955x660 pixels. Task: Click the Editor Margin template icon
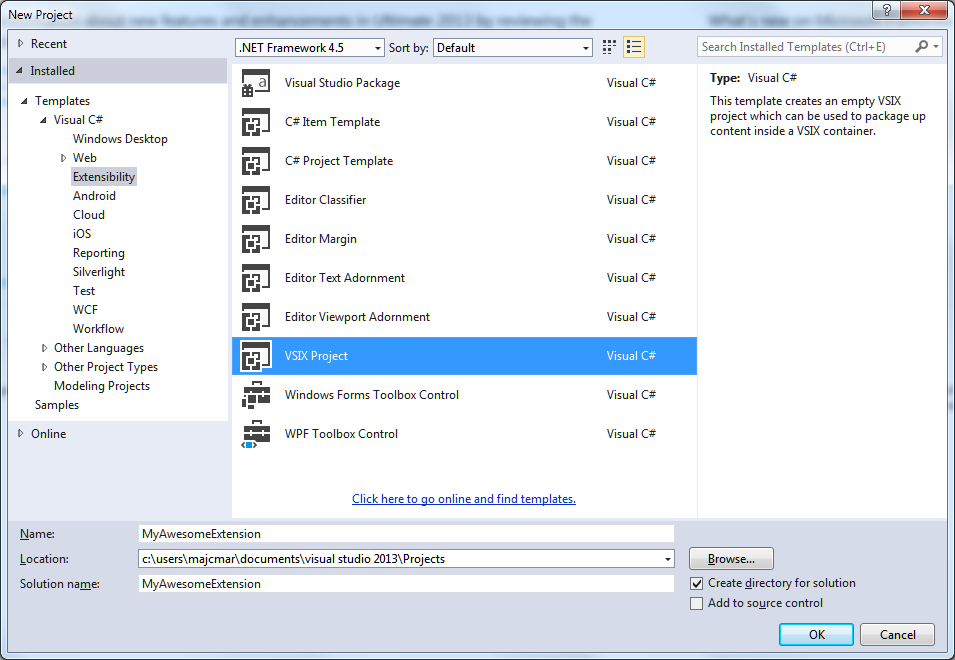coord(256,239)
